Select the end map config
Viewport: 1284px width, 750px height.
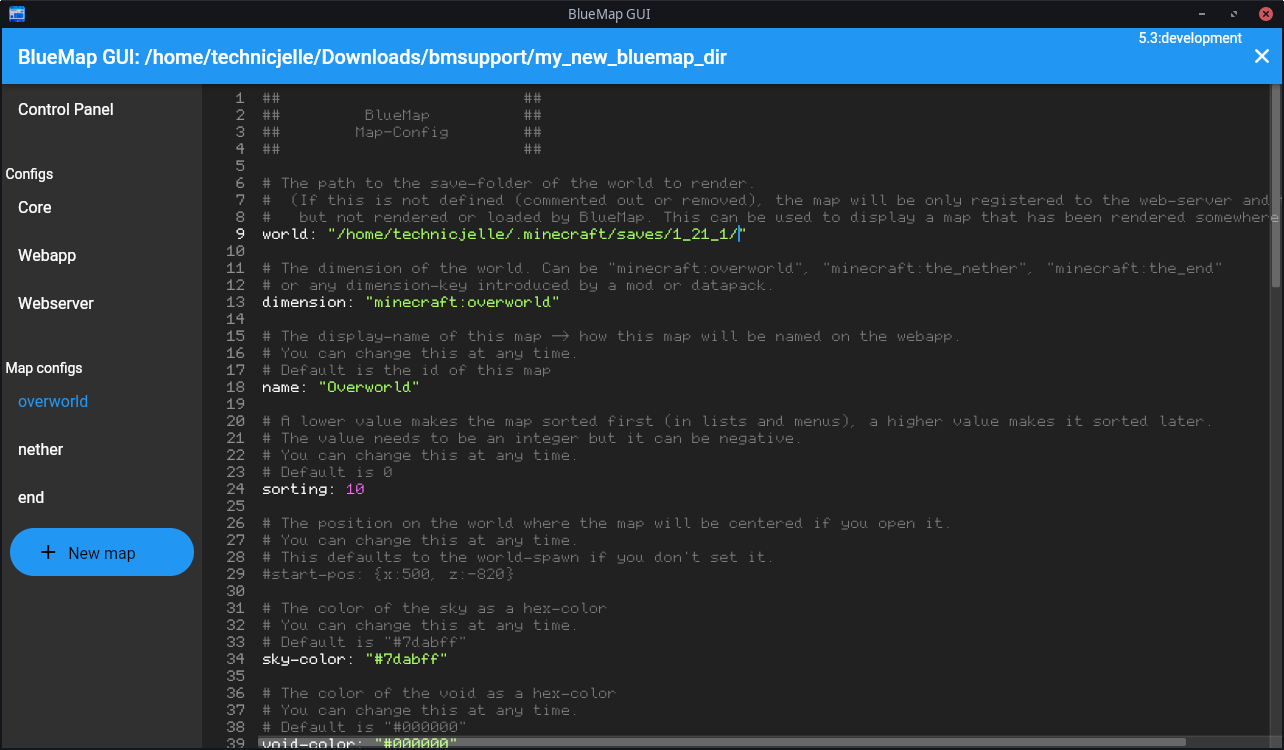(31, 498)
